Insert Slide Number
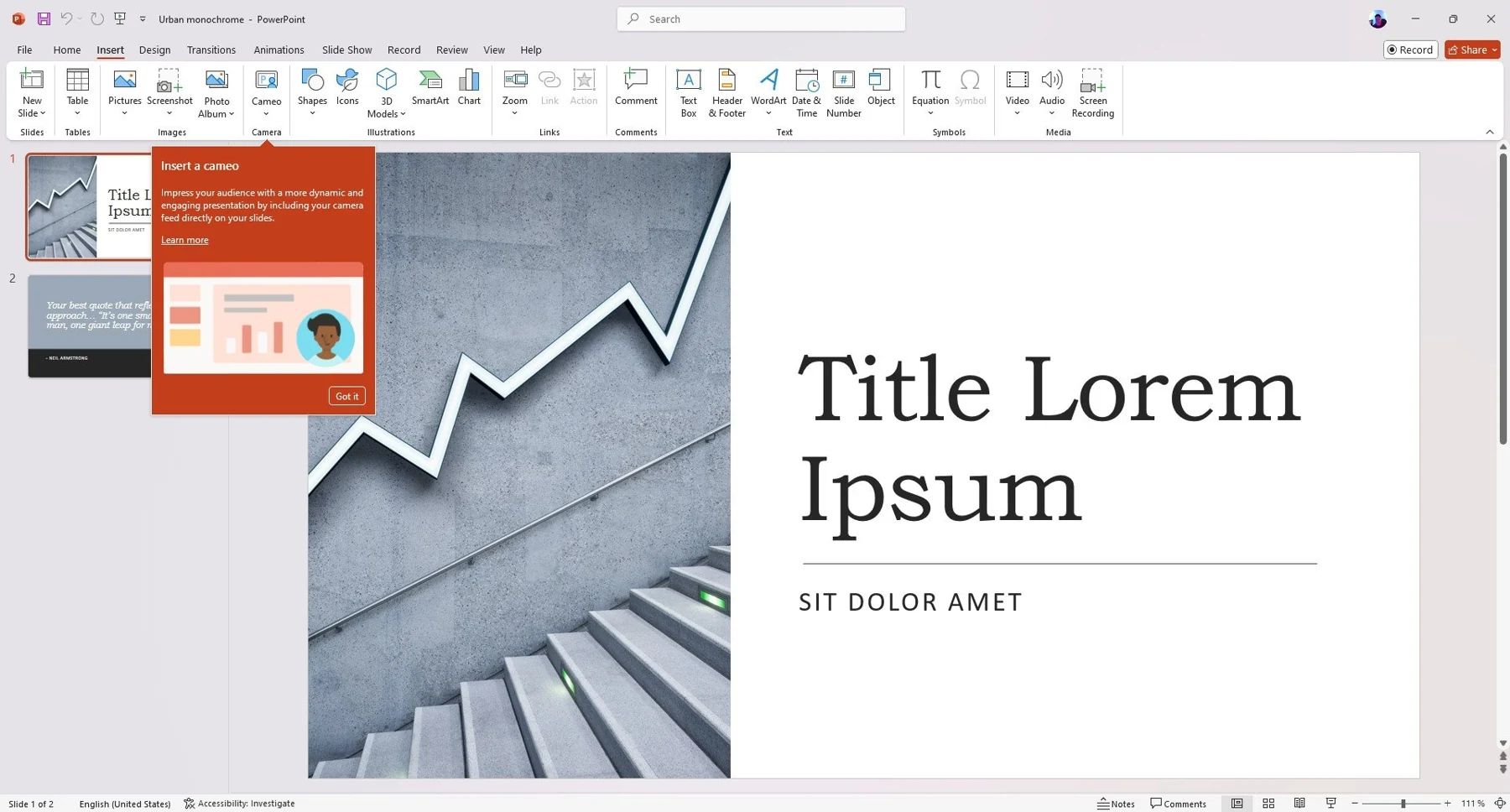 click(843, 93)
